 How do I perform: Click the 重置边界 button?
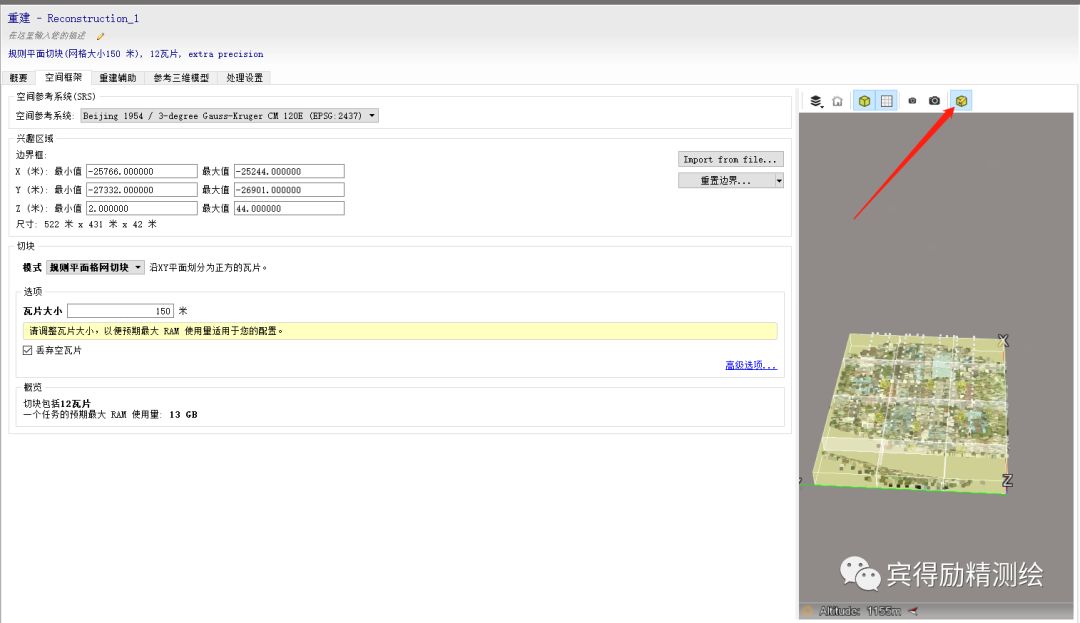click(x=726, y=180)
